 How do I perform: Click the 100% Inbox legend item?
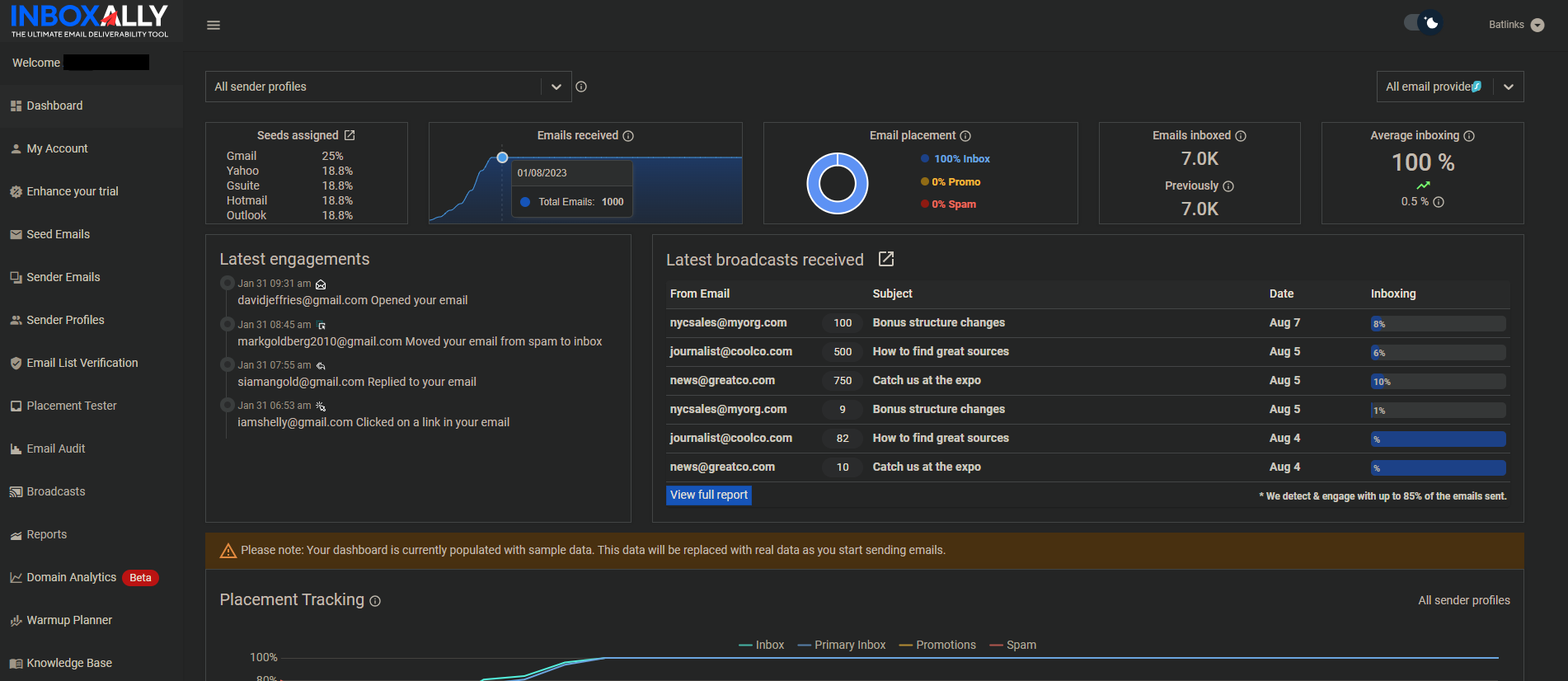coord(955,159)
